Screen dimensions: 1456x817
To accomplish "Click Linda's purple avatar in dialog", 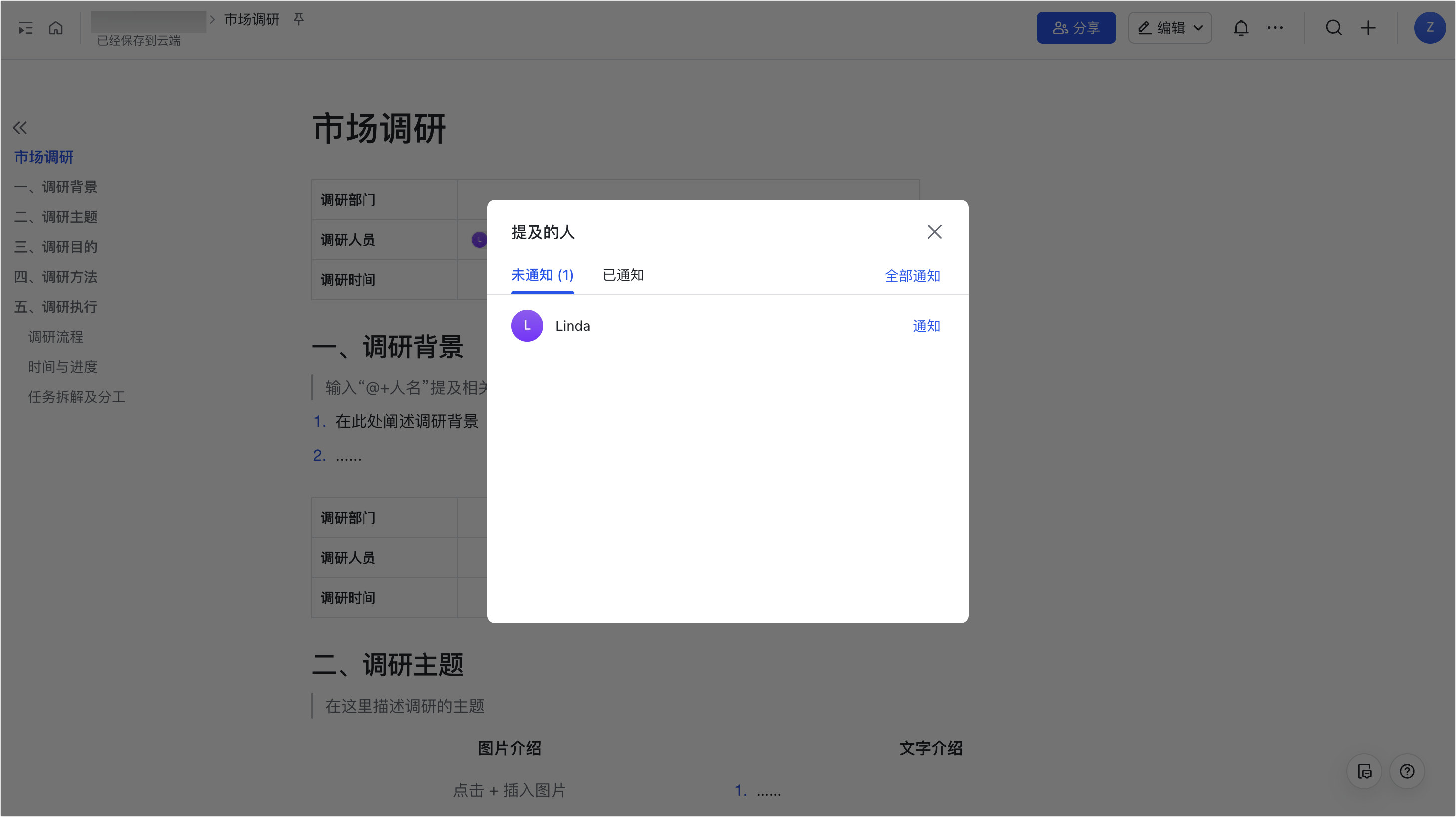I will 527,325.
